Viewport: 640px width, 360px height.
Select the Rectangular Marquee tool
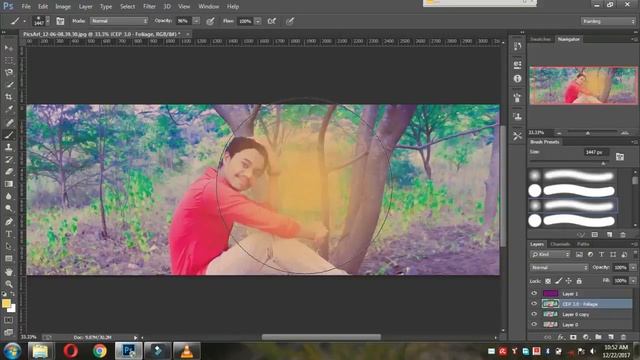(x=9, y=60)
